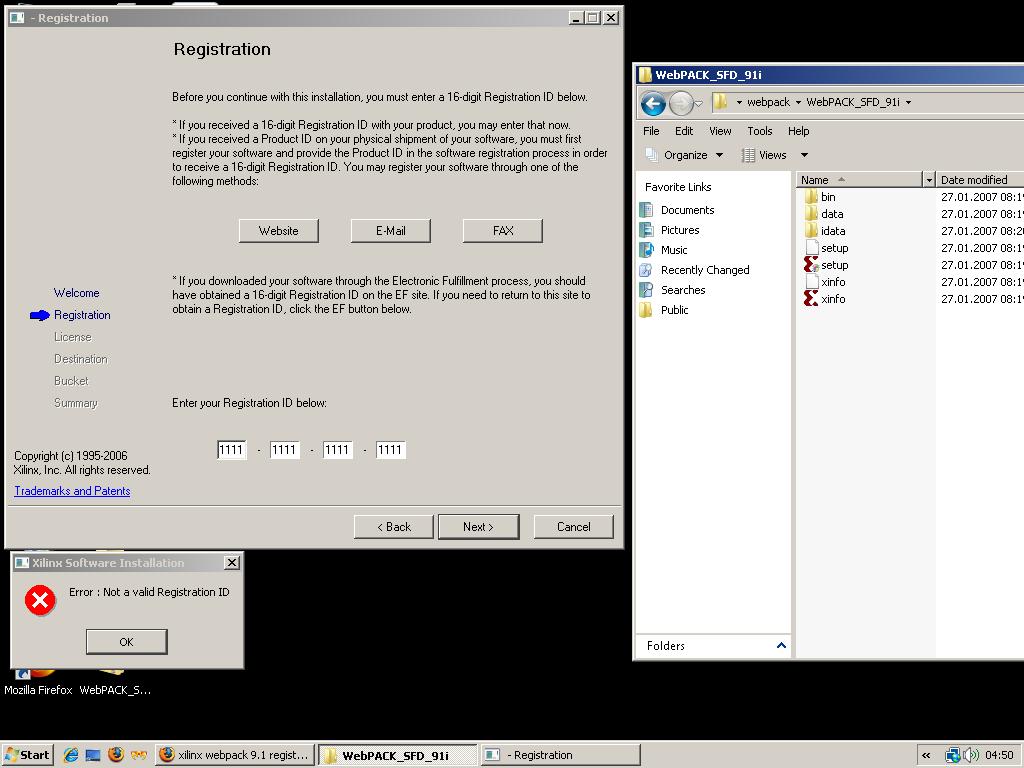The height and width of the screenshot is (768, 1024).
Task: Click Firefox icon in quick launch
Action: point(116,755)
